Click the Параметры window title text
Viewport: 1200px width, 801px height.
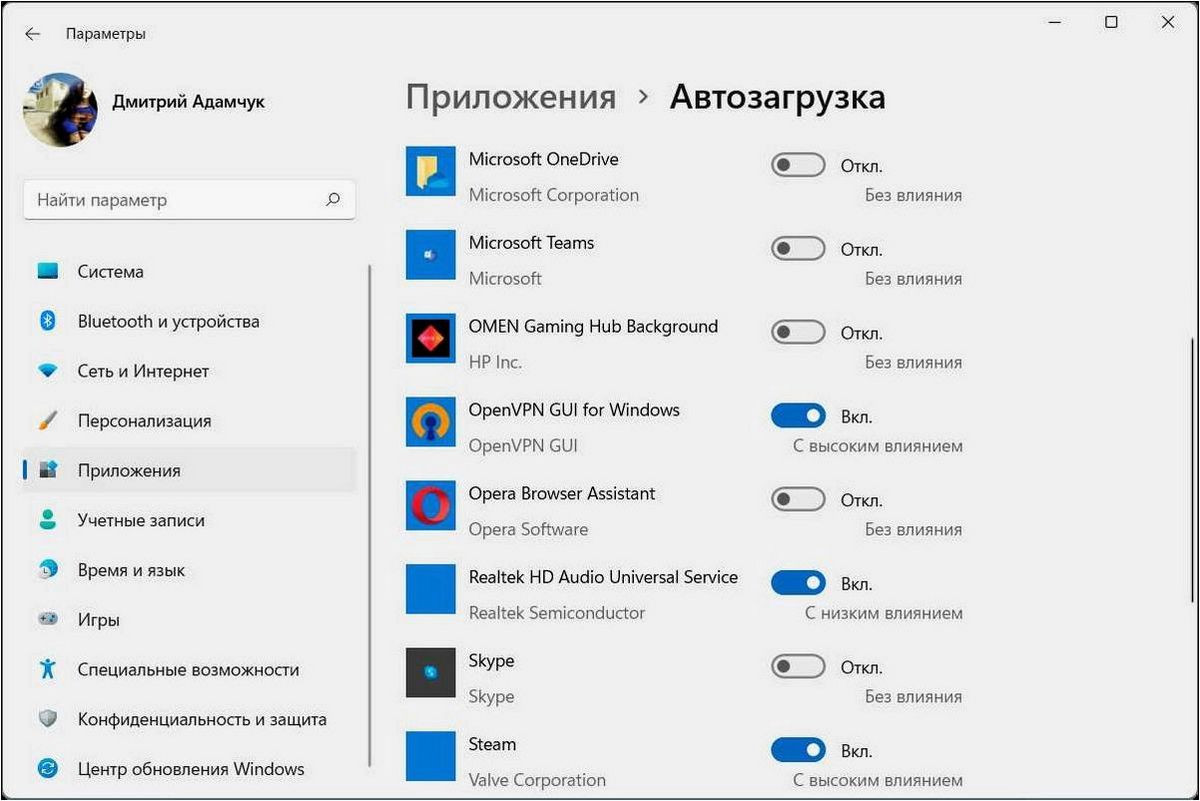click(x=106, y=34)
